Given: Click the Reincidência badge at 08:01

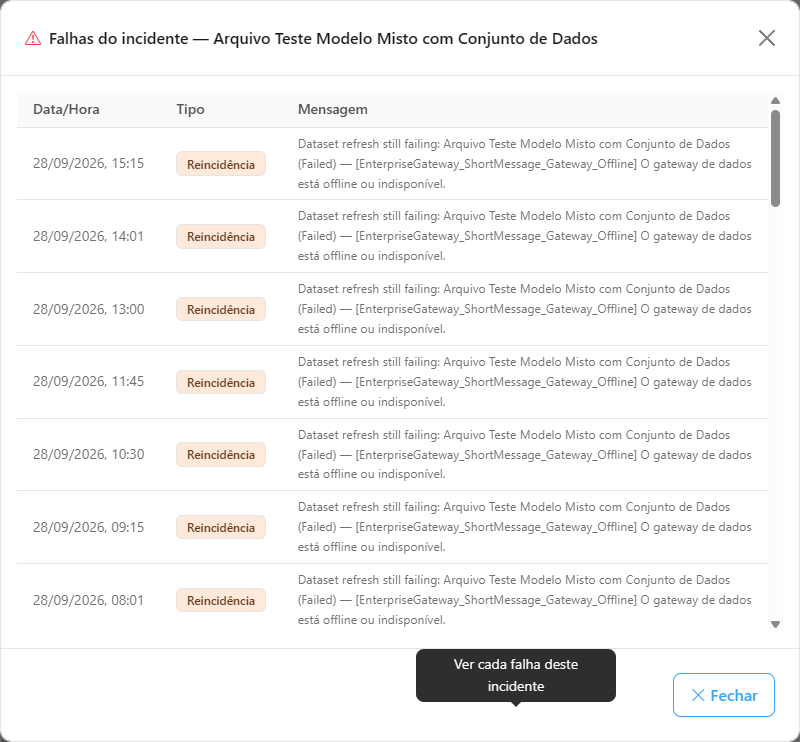Looking at the screenshot, I should (x=221, y=600).
